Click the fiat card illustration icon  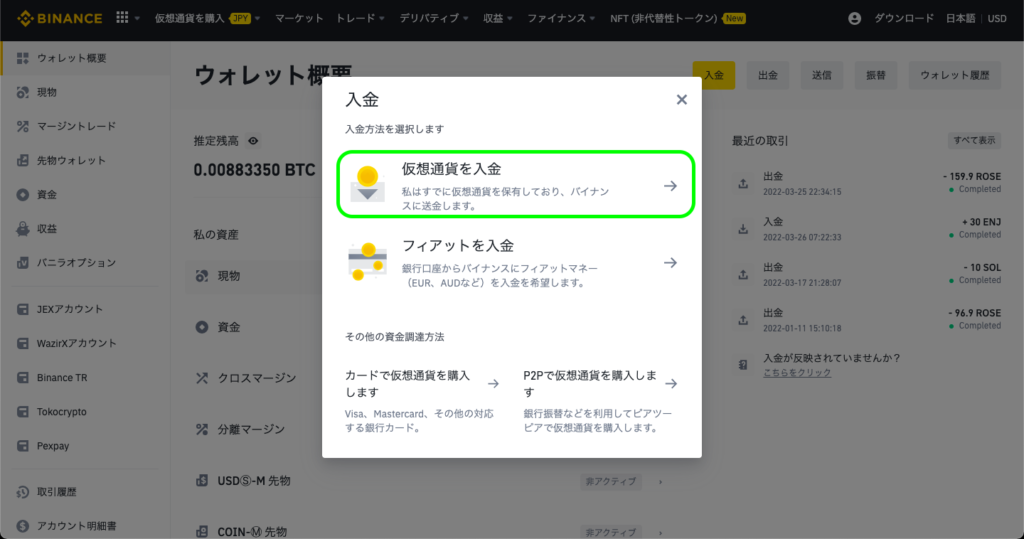(367, 262)
